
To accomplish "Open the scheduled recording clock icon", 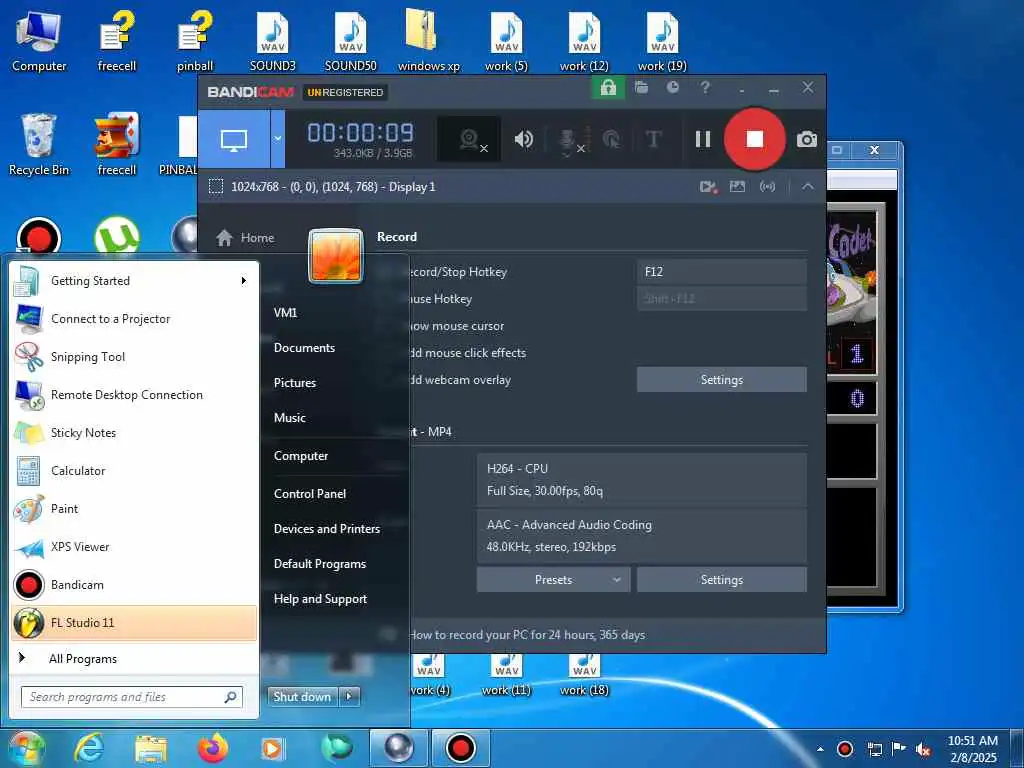I will click(673, 87).
